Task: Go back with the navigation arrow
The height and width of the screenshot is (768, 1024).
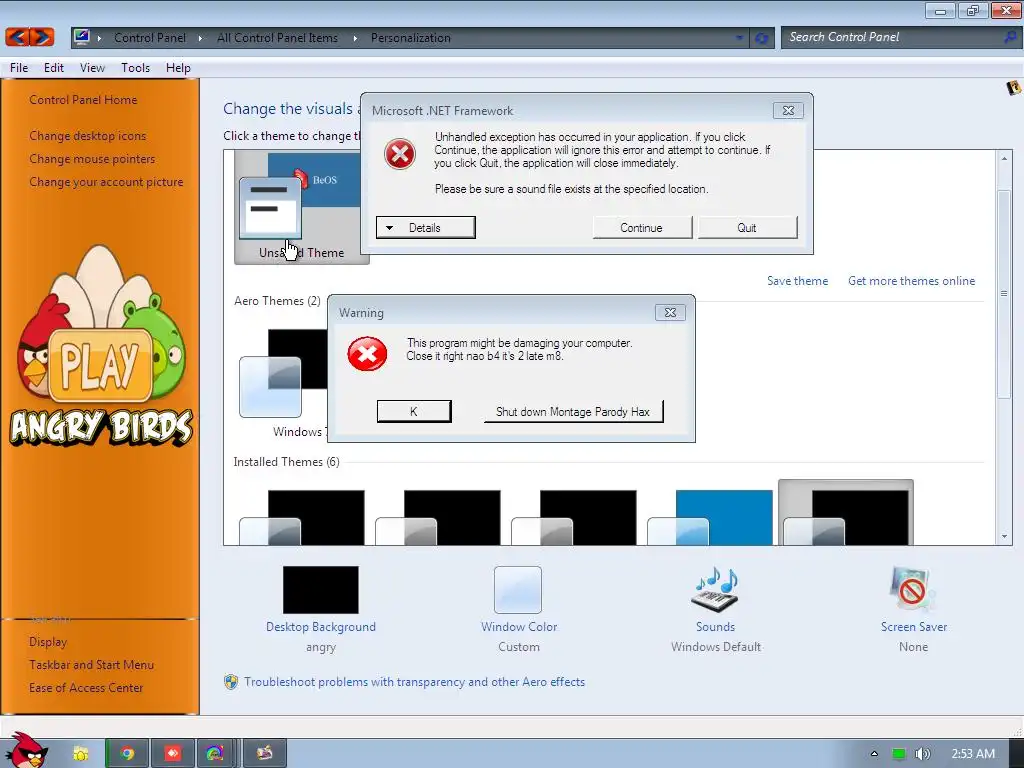Action: click(17, 37)
